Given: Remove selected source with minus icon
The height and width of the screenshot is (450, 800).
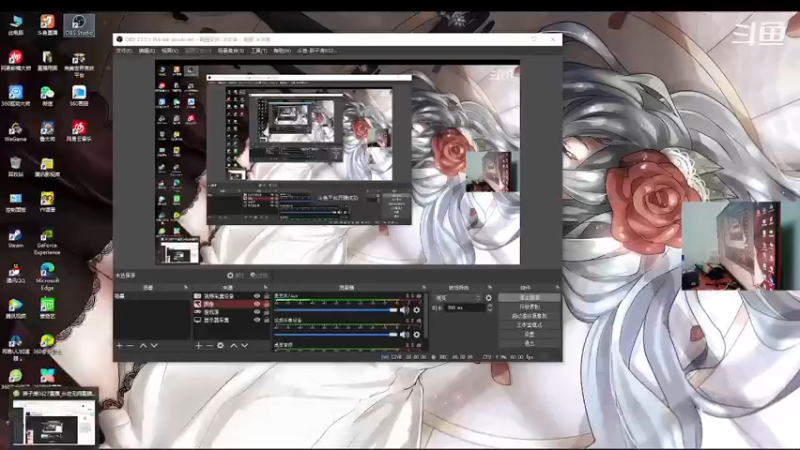Looking at the screenshot, I should pos(209,345).
